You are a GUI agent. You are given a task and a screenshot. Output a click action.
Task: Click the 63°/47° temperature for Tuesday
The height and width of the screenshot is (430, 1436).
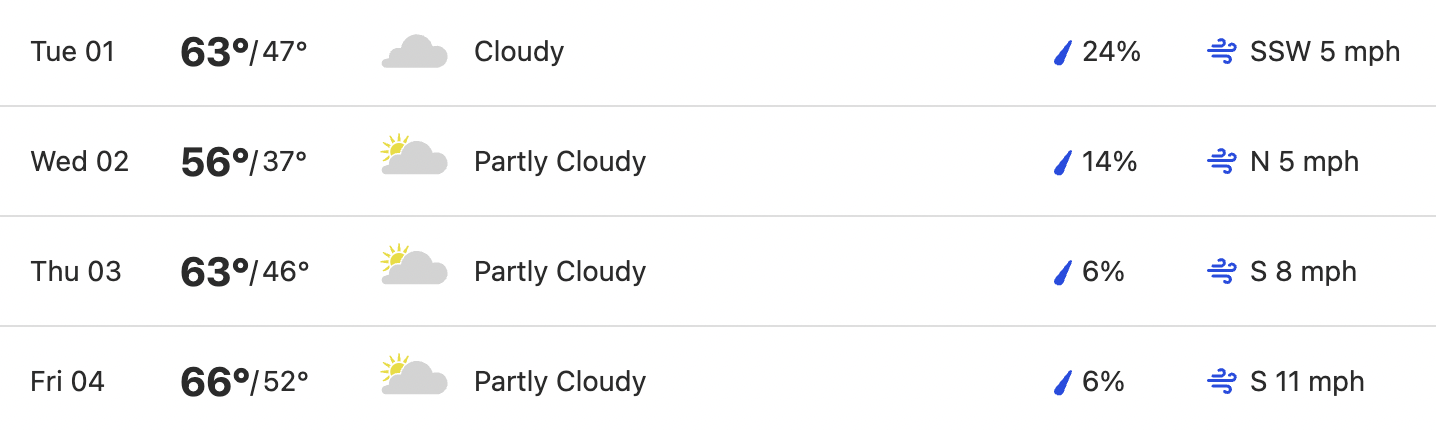(244, 52)
